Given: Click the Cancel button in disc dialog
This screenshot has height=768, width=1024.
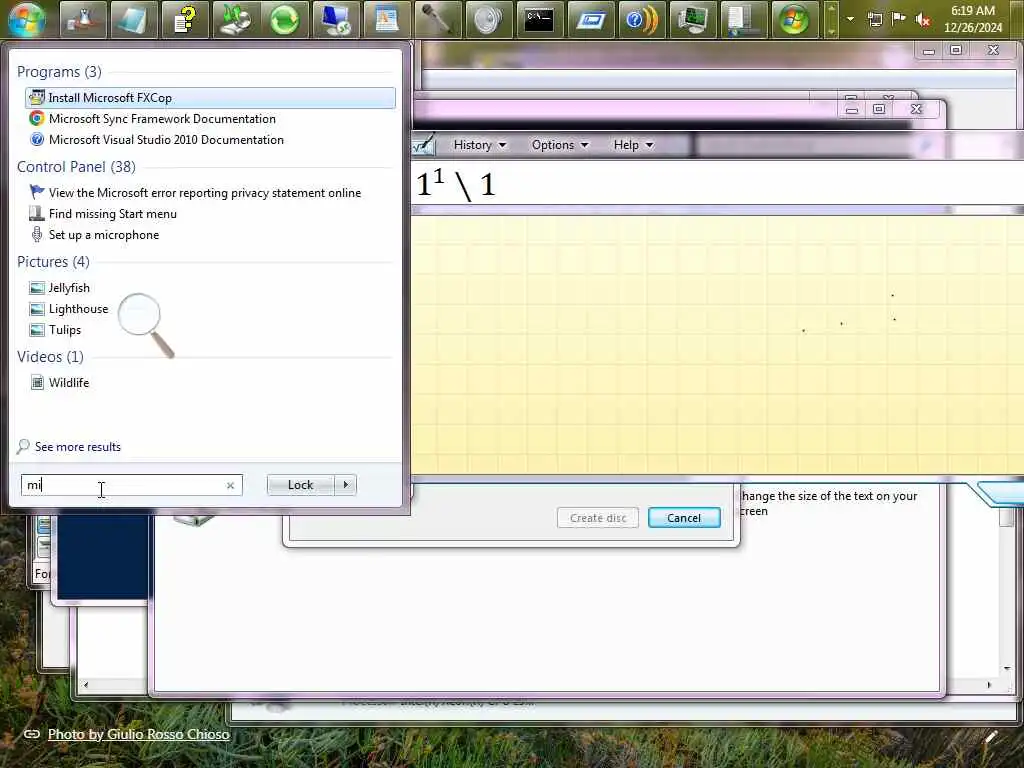Looking at the screenshot, I should tap(684, 518).
